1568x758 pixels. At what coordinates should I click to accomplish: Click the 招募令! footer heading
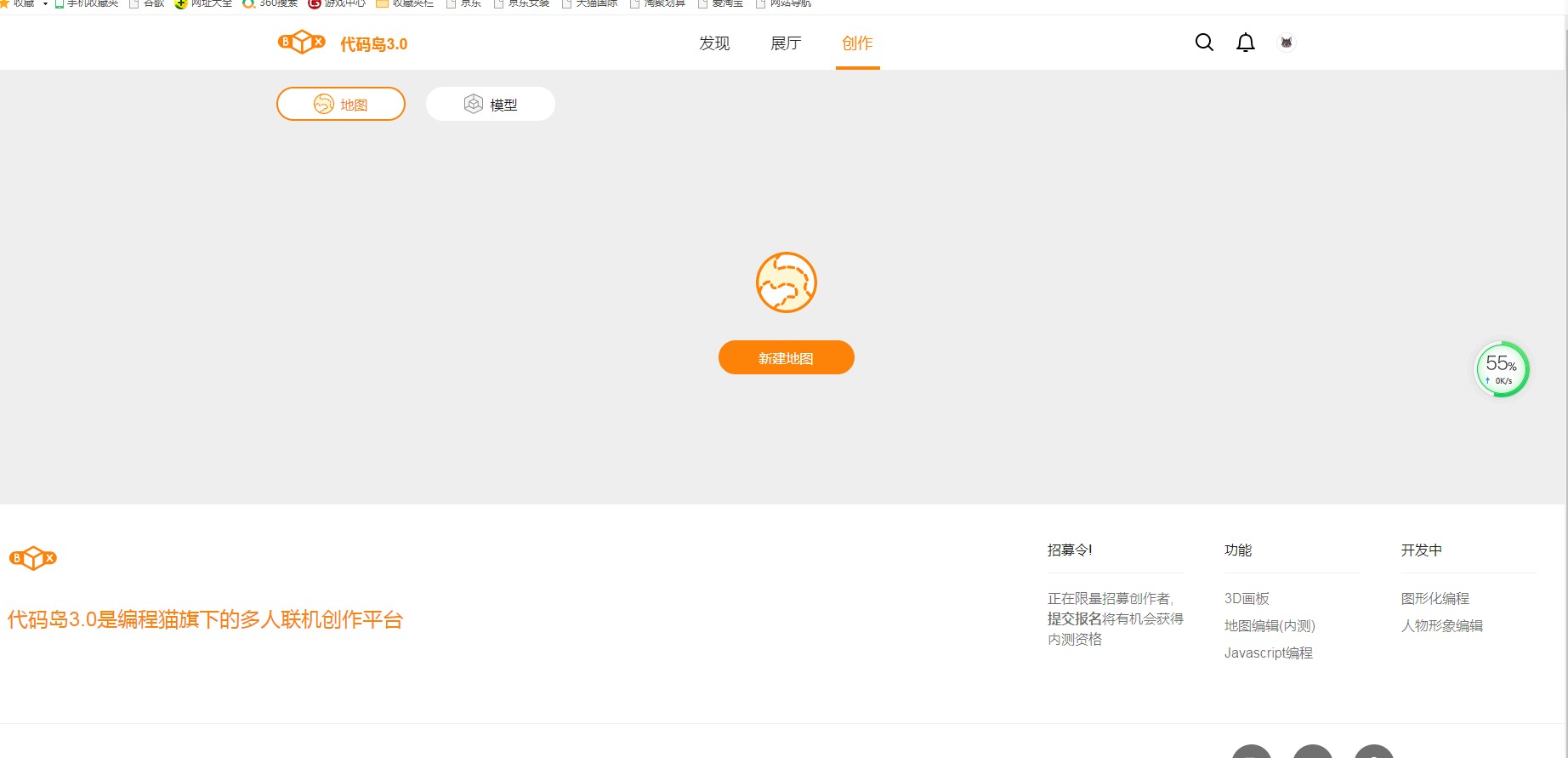click(x=1070, y=550)
